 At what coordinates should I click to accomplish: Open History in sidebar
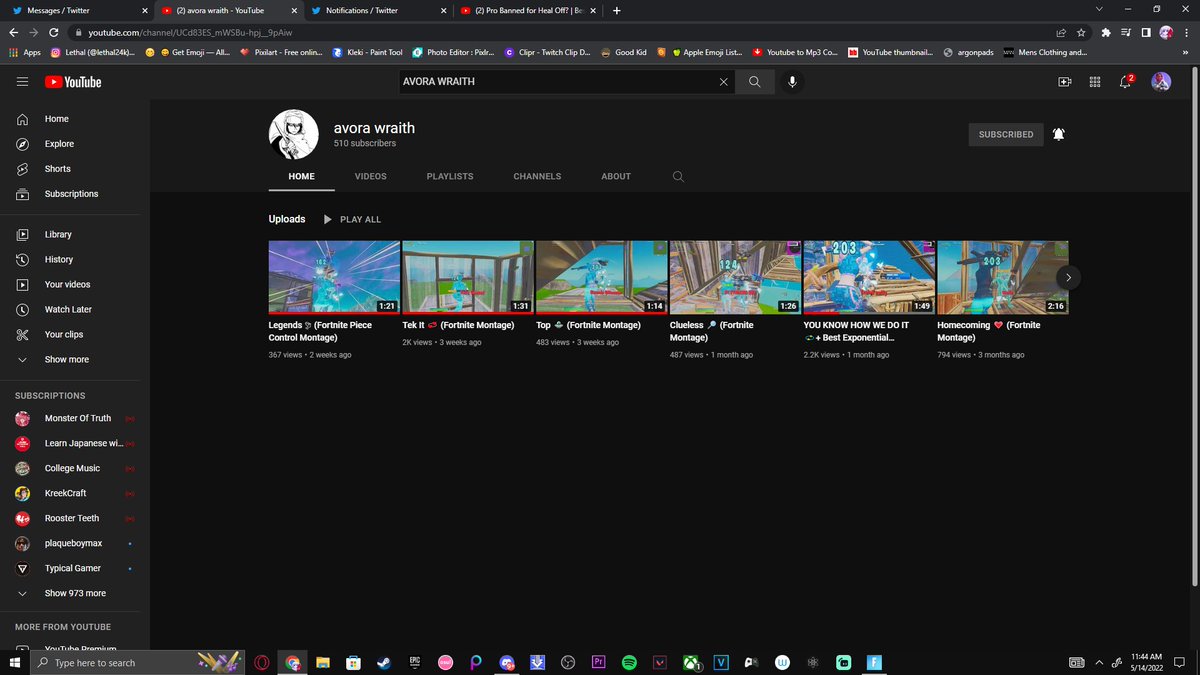(75, 259)
